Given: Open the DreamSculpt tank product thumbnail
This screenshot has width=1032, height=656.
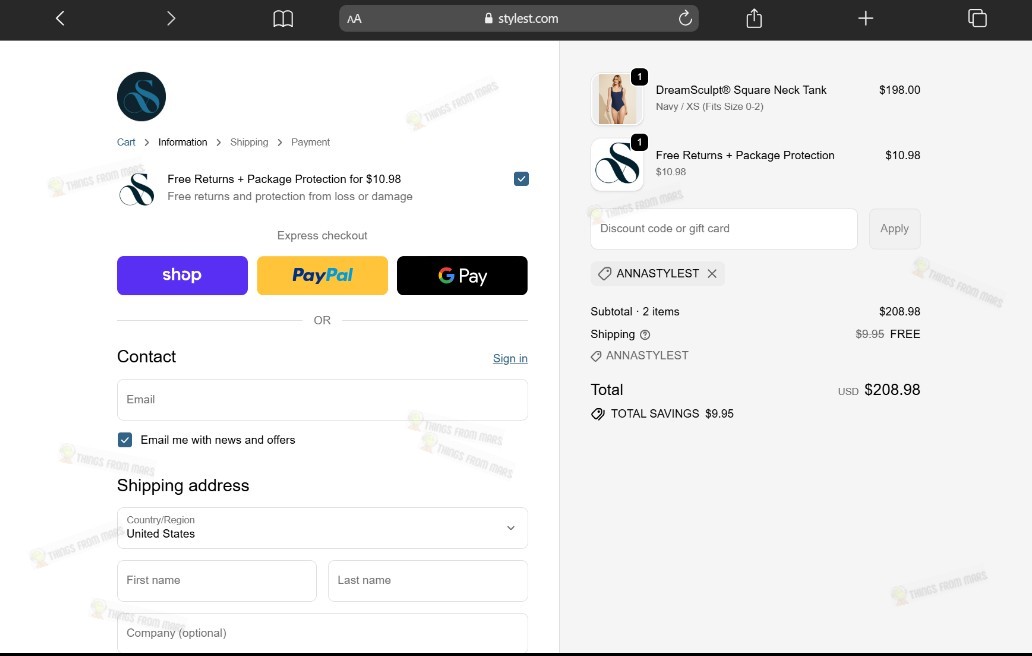Looking at the screenshot, I should (617, 99).
